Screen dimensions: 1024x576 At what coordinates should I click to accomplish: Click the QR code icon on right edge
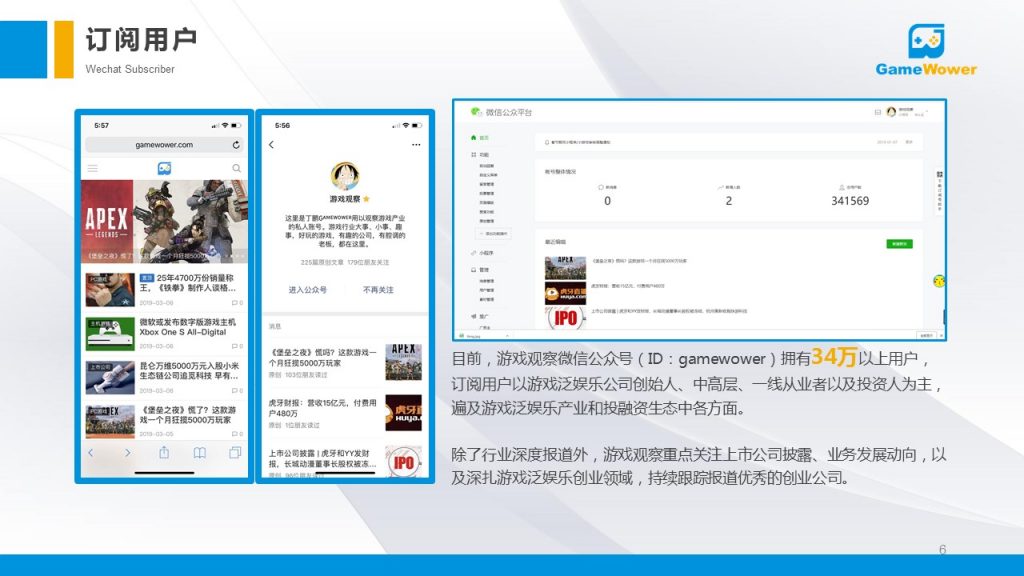point(940,175)
